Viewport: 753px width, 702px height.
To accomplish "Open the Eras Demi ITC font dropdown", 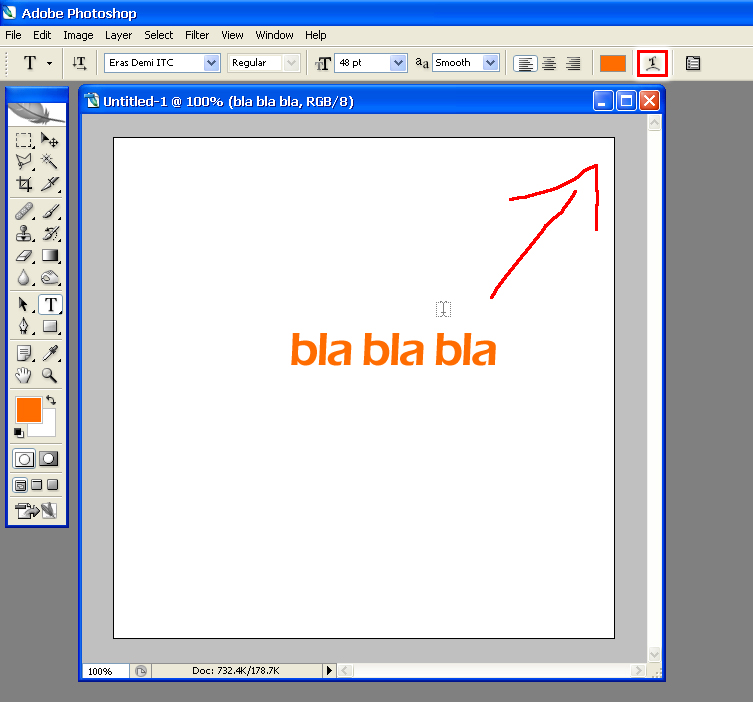I will tap(211, 63).
